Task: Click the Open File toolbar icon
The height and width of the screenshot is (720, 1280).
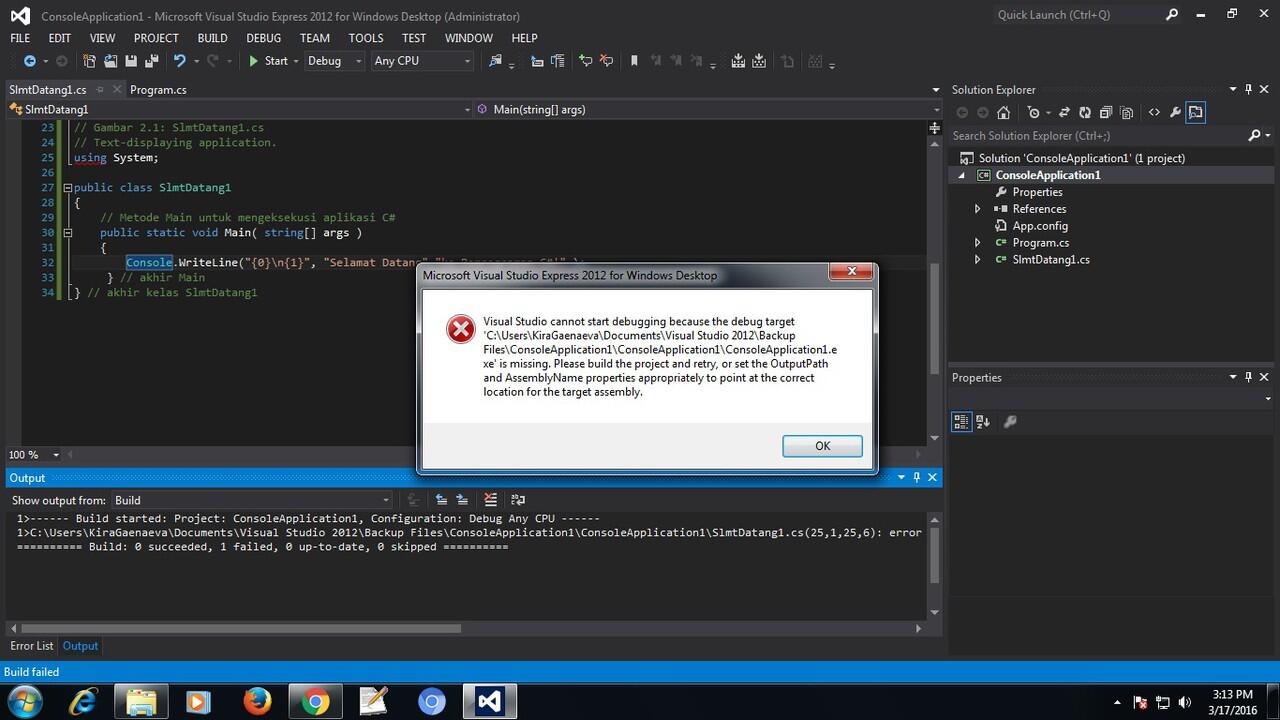Action: coord(110,61)
